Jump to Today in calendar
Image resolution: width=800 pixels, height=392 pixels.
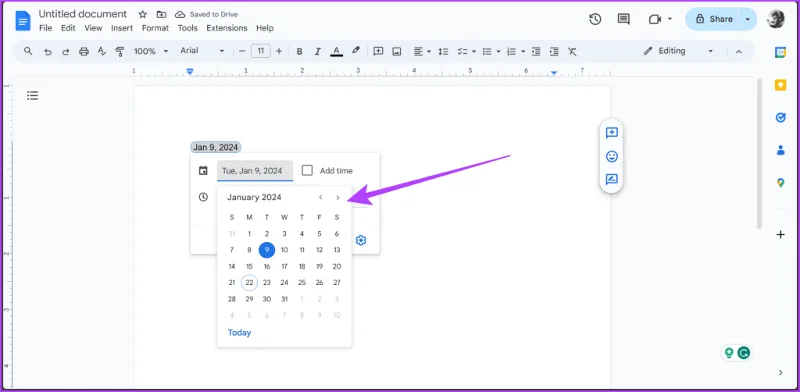click(x=239, y=333)
